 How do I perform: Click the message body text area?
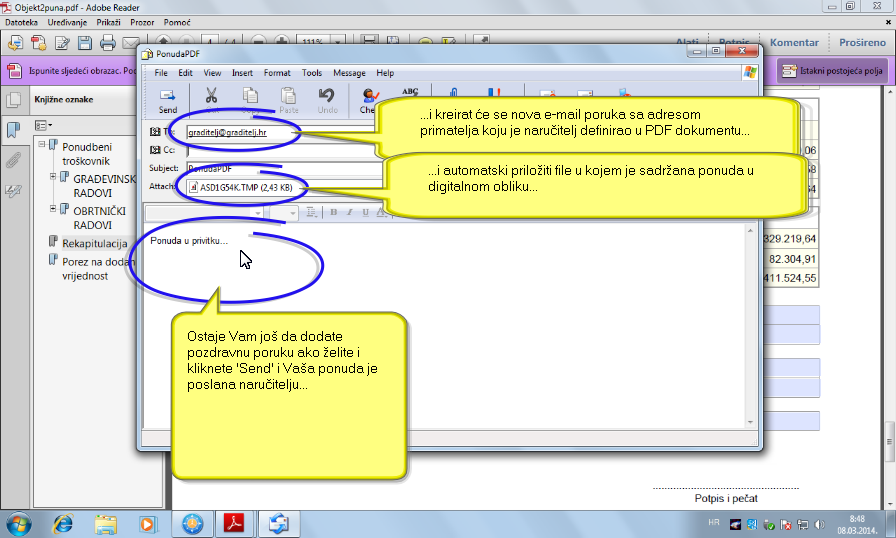click(x=443, y=326)
